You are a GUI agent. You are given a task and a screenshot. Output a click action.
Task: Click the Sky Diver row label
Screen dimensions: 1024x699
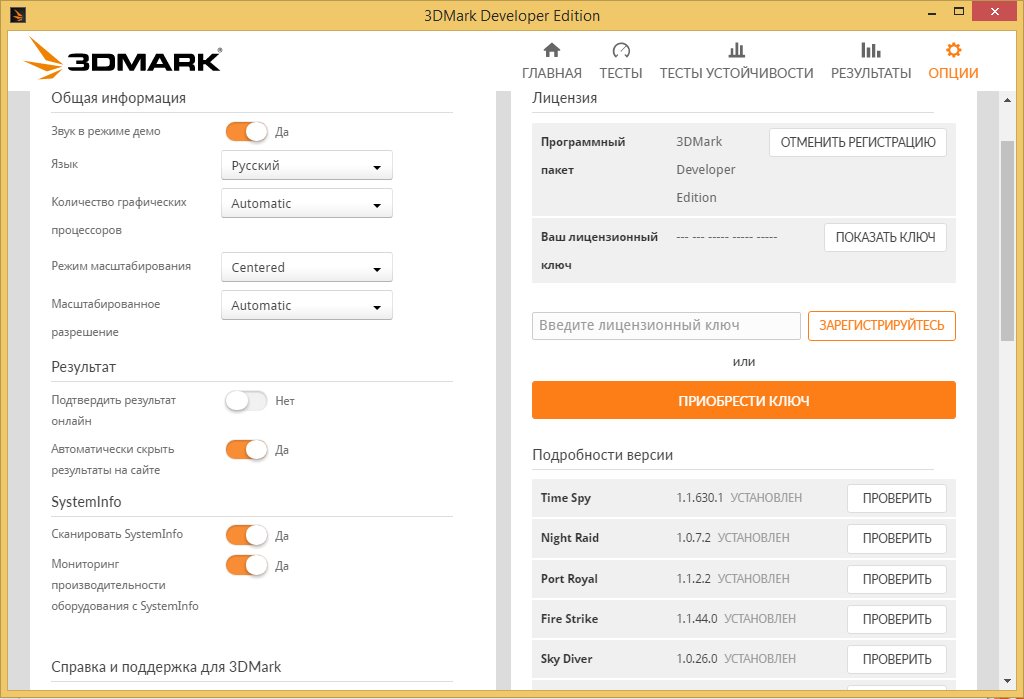pyautogui.click(x=566, y=658)
